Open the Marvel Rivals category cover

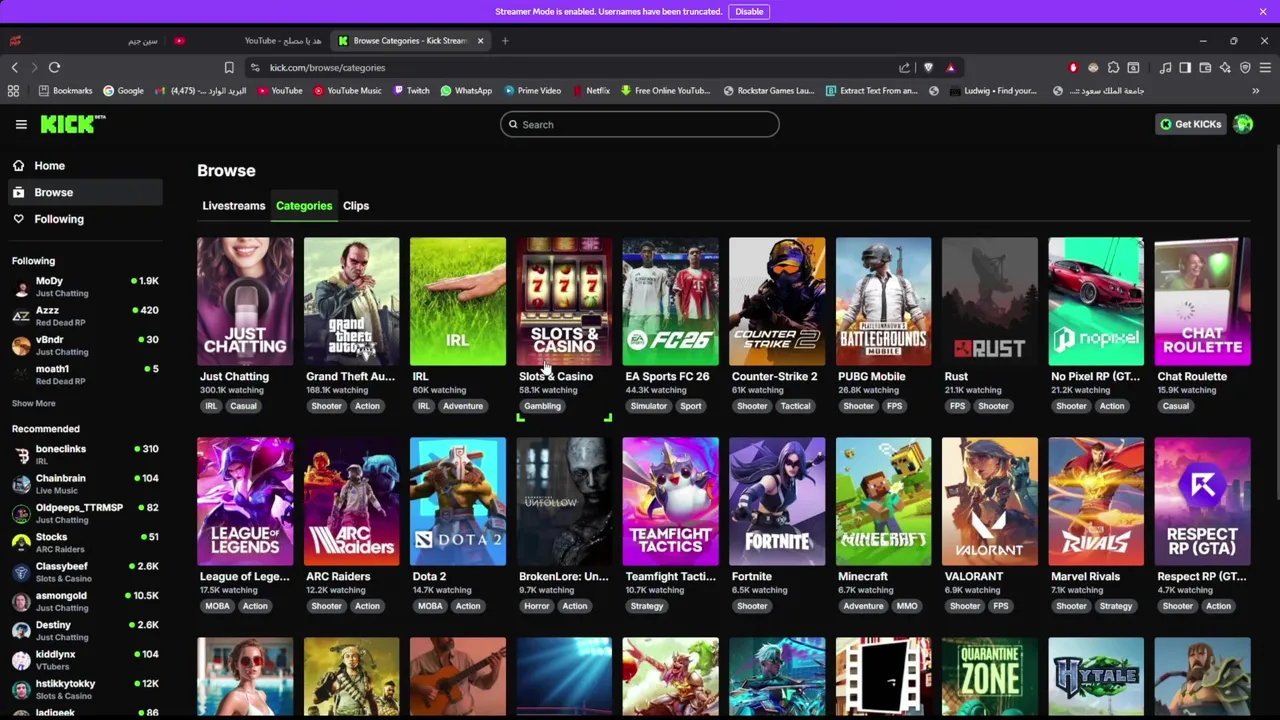coord(1096,501)
